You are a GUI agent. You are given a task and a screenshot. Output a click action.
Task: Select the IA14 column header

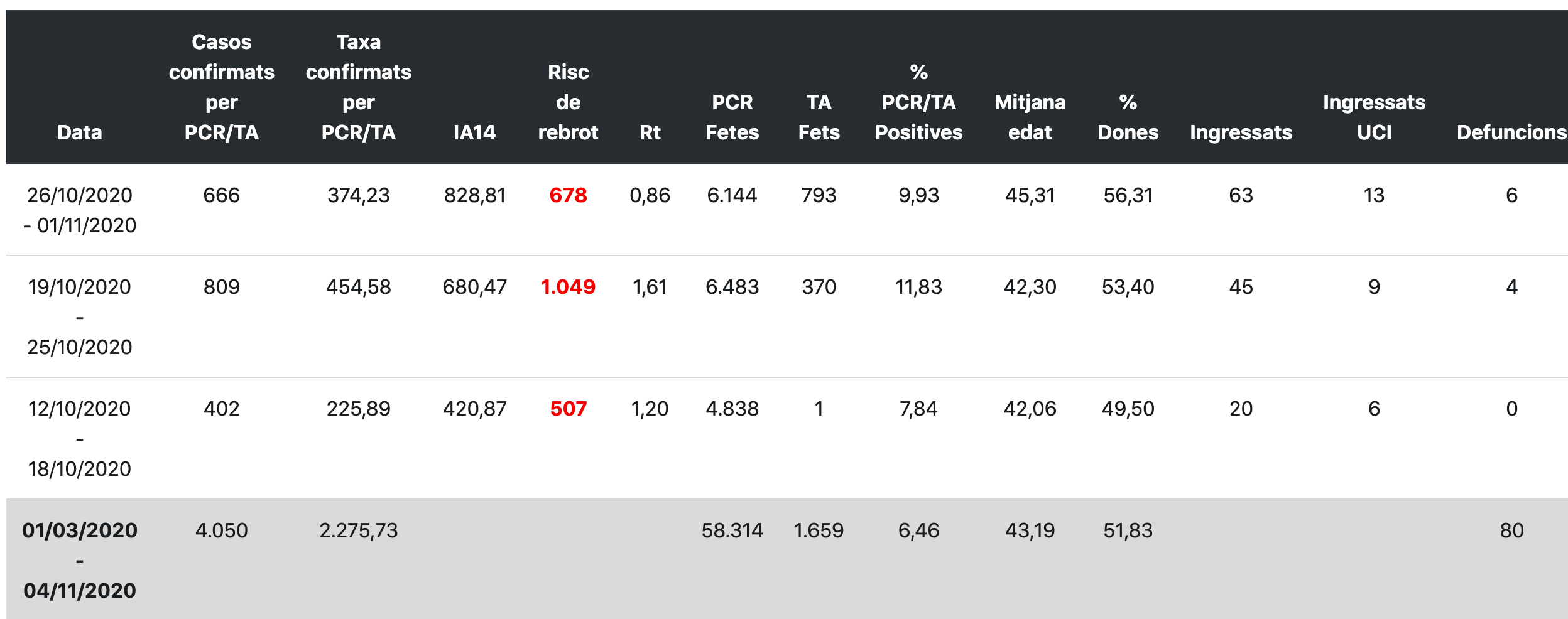[474, 132]
